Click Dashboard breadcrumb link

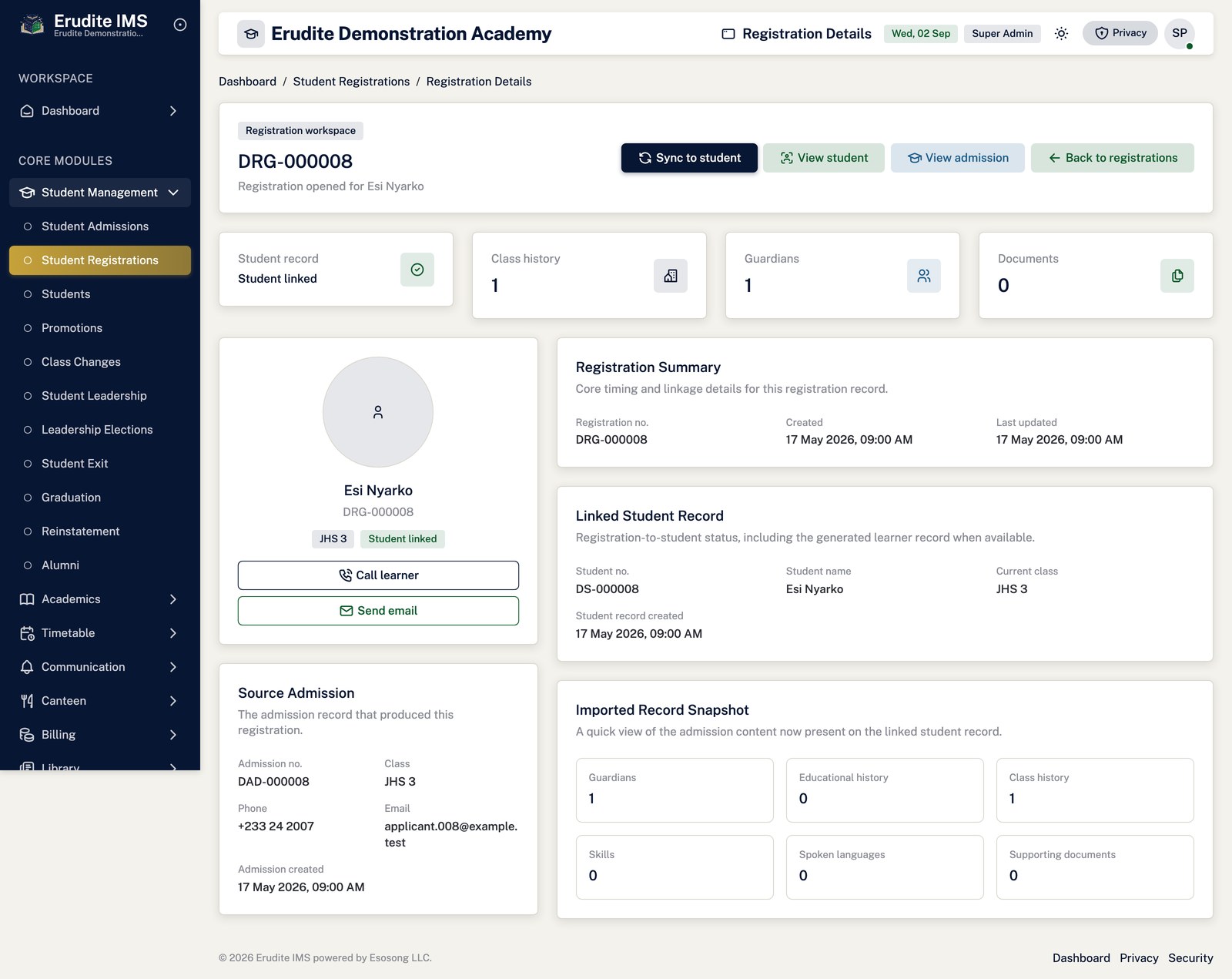click(247, 82)
